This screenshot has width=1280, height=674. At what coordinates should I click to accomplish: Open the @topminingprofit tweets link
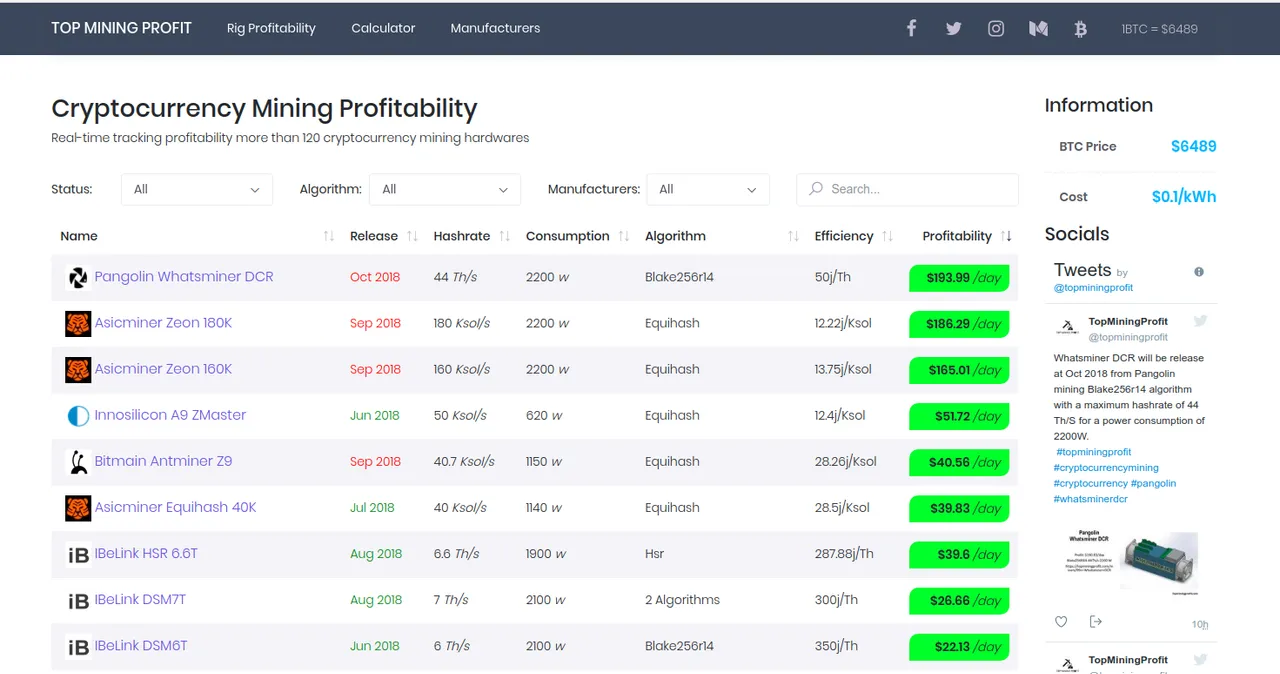pyautogui.click(x=1093, y=288)
